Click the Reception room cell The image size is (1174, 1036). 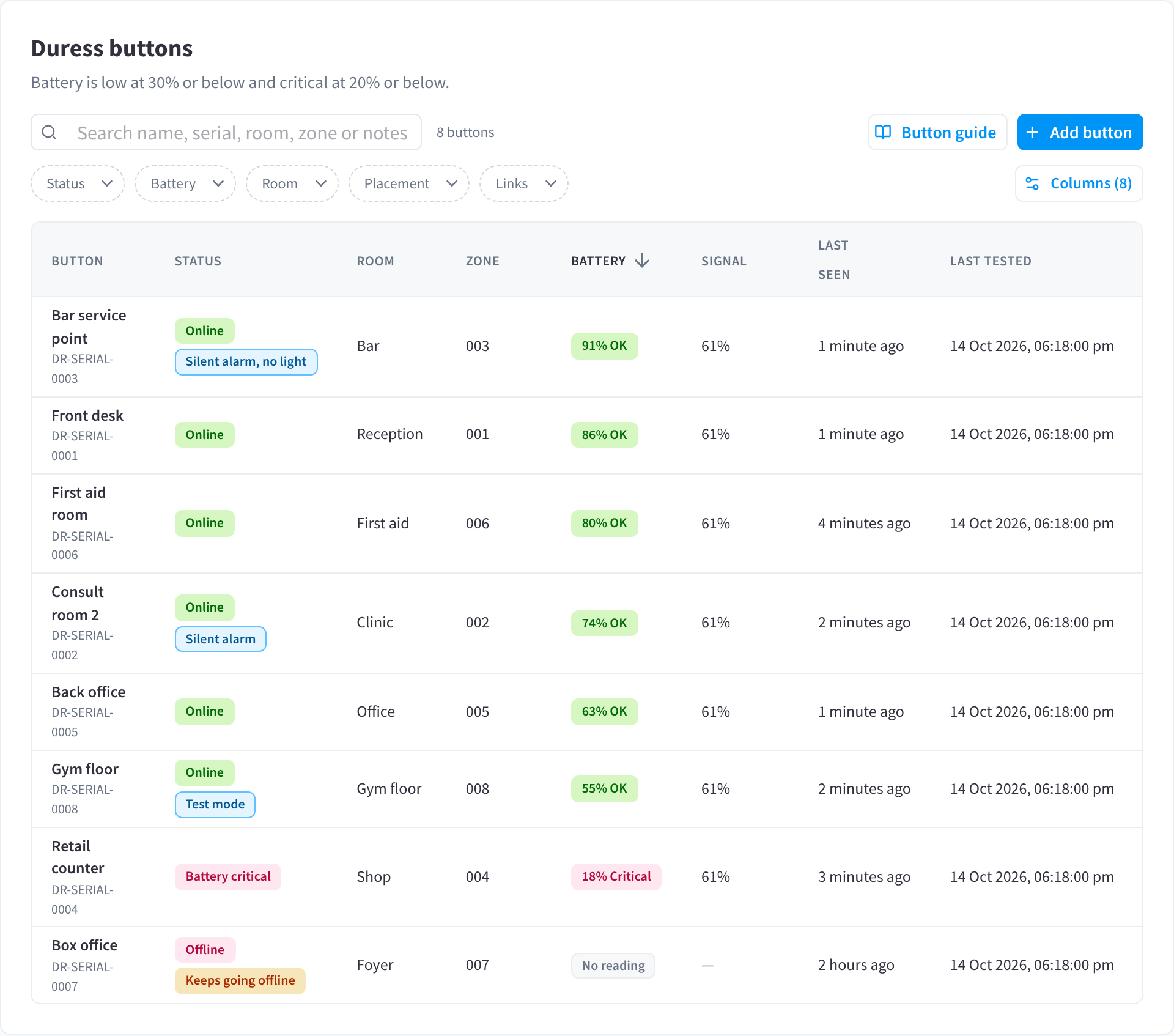pyautogui.click(x=389, y=434)
